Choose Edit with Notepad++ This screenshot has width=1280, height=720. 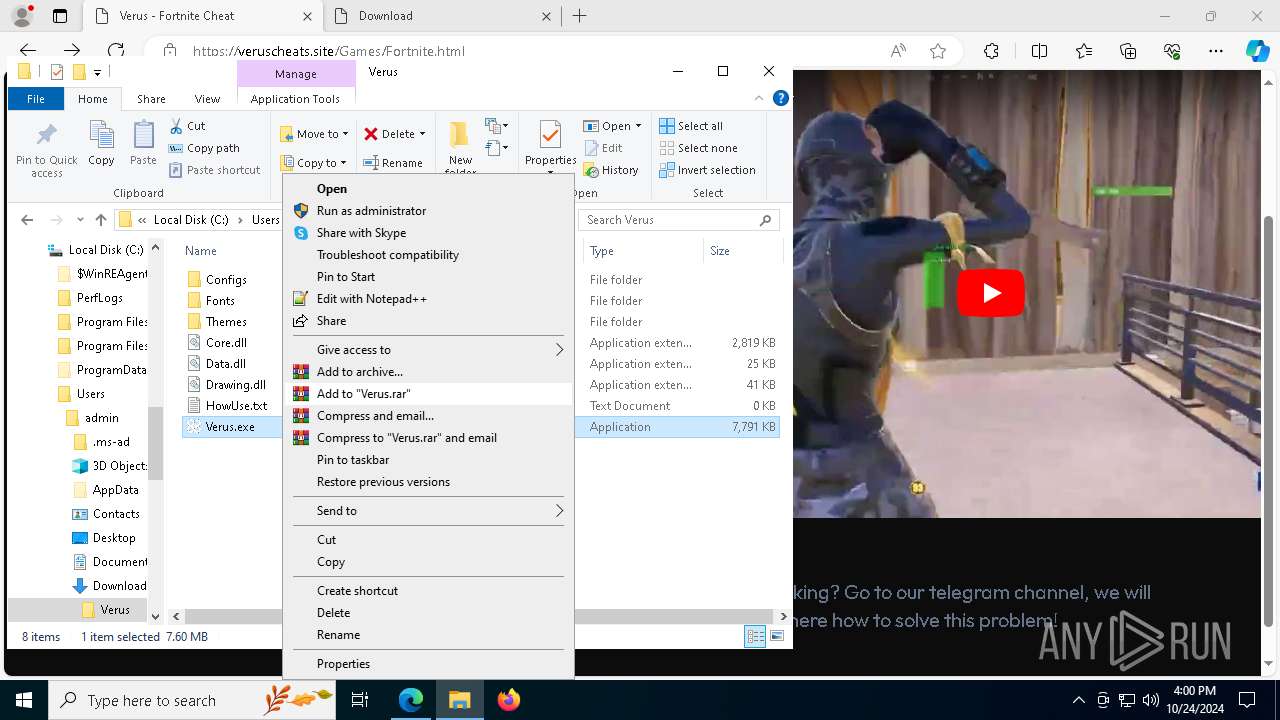click(x=371, y=299)
